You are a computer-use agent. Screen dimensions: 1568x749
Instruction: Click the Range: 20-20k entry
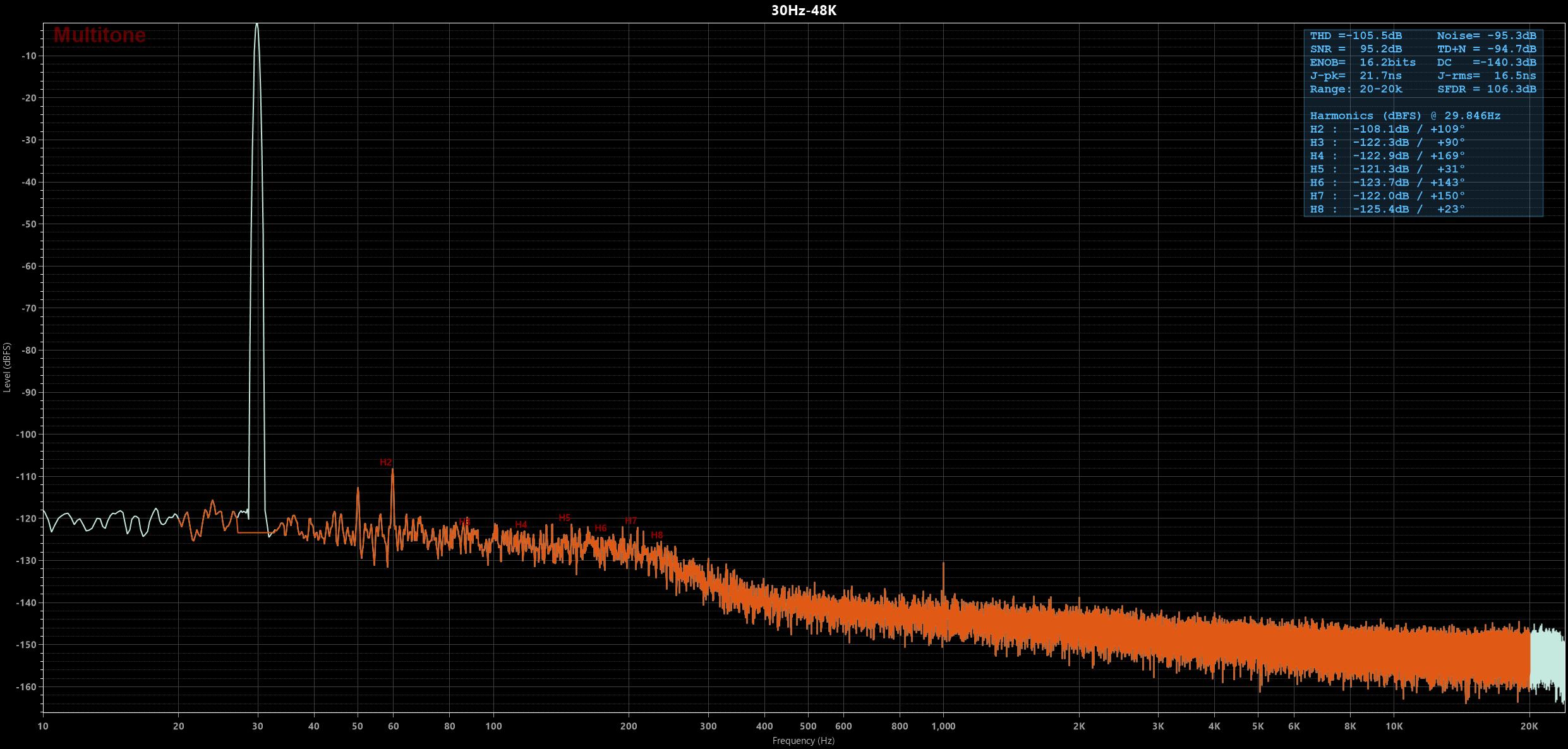pos(1356,89)
